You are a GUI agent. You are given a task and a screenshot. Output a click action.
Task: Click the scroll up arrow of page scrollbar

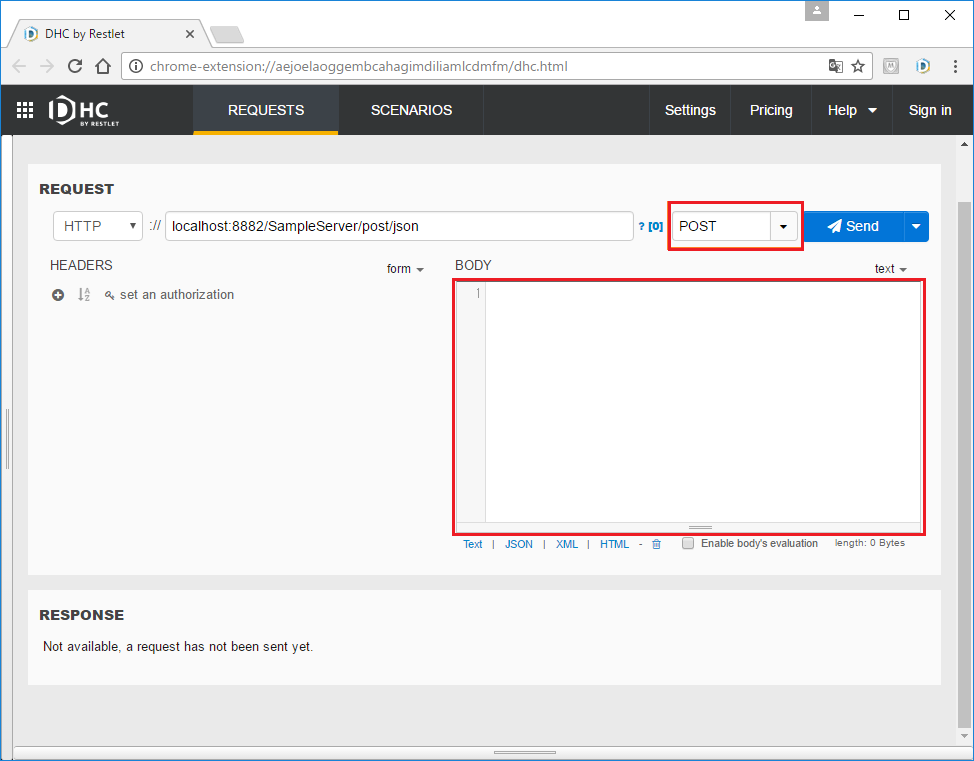pos(964,144)
